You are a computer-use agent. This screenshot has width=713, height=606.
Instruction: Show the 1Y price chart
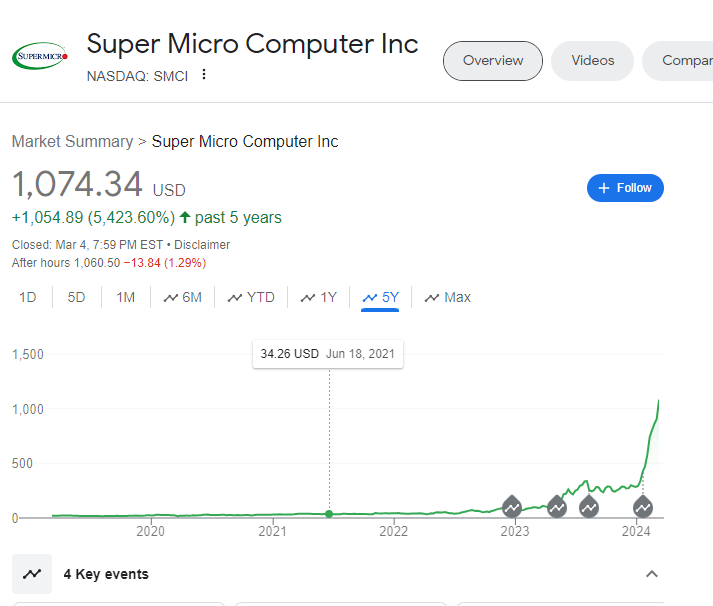319,297
